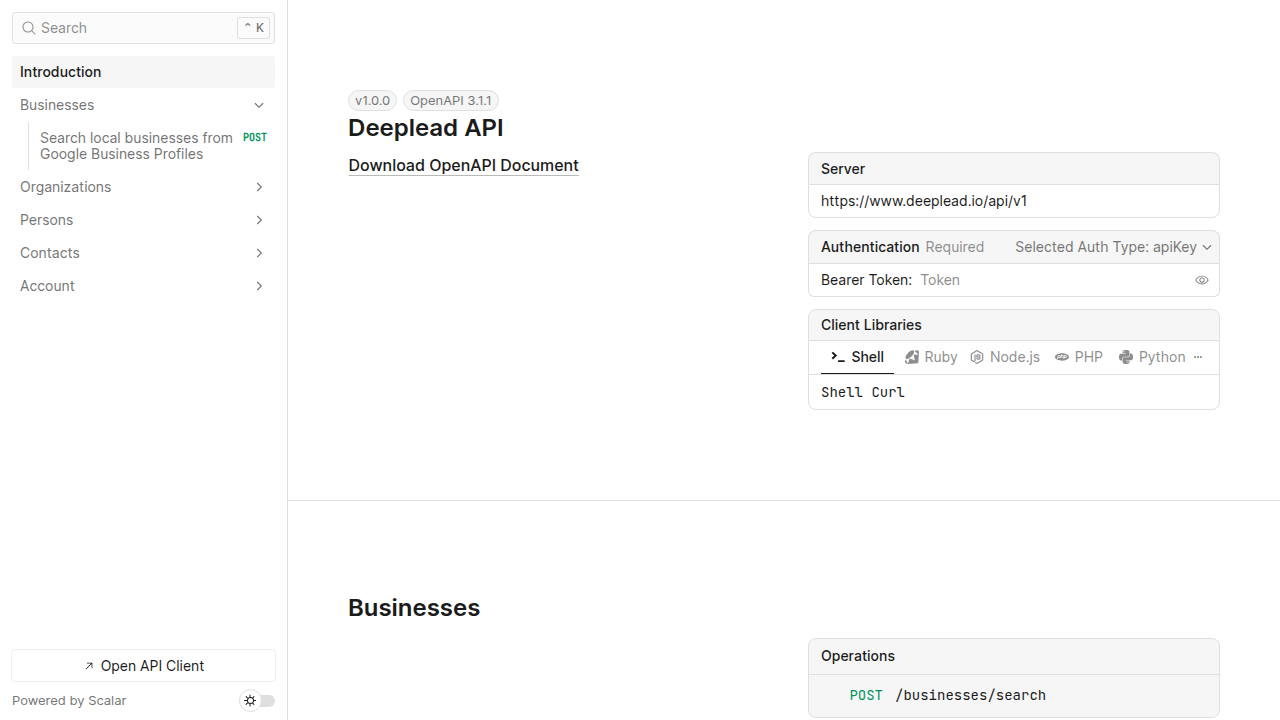Click the ⌃K keyboard shortcut badge

click(254, 28)
